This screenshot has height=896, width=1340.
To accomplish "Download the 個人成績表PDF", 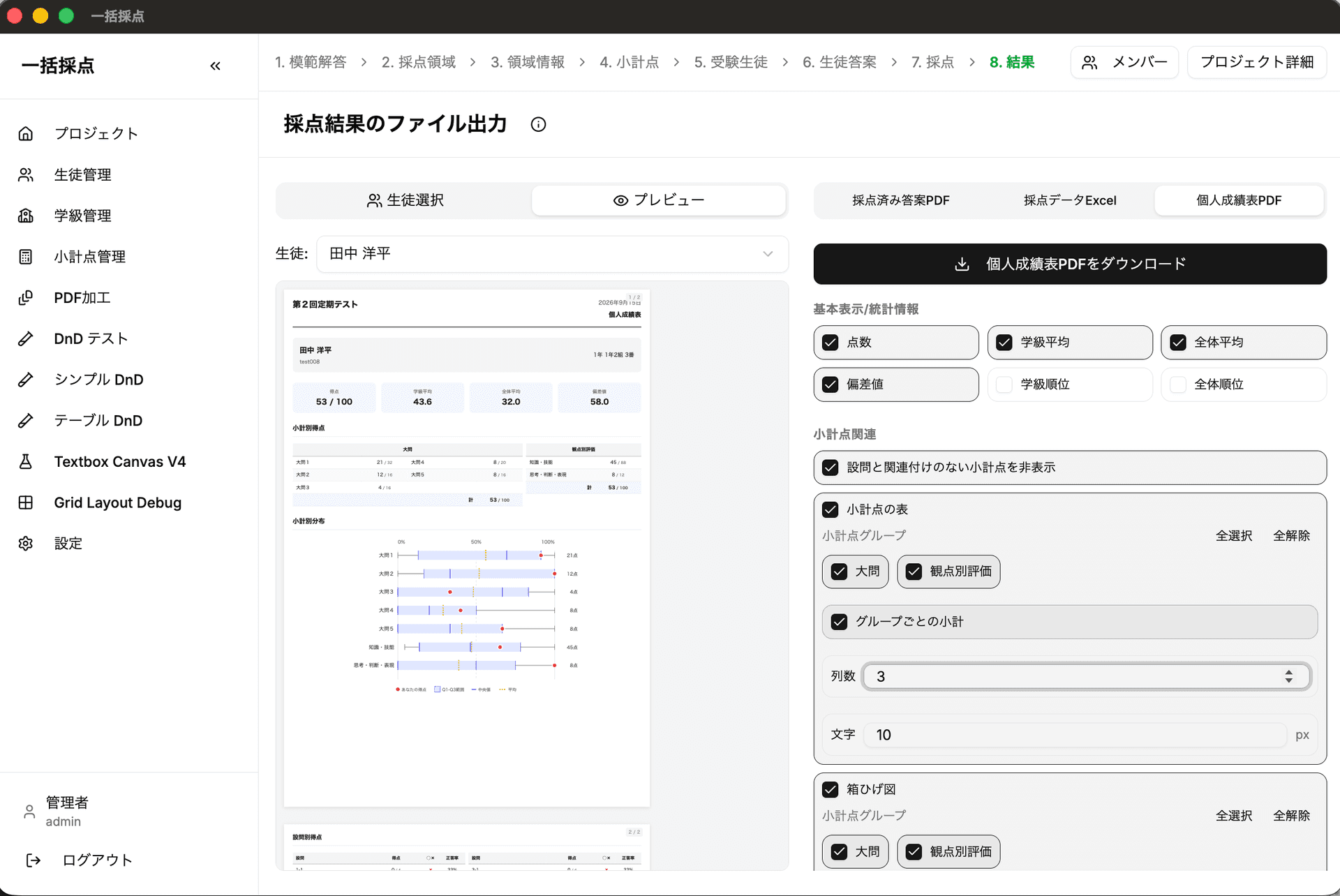I will [1070, 264].
